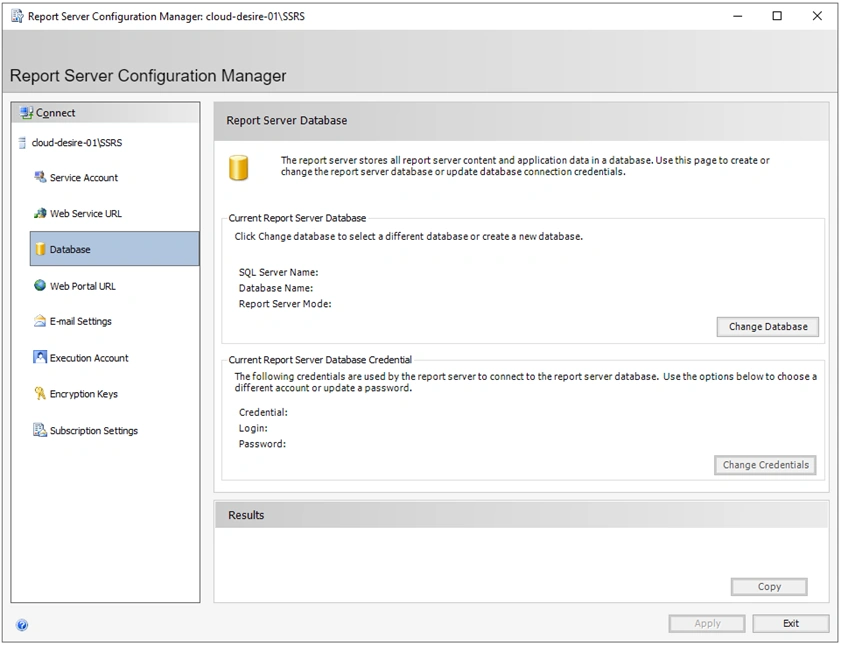Go to Web Portal URL page
The width and height of the screenshot is (841, 646).
tap(83, 286)
